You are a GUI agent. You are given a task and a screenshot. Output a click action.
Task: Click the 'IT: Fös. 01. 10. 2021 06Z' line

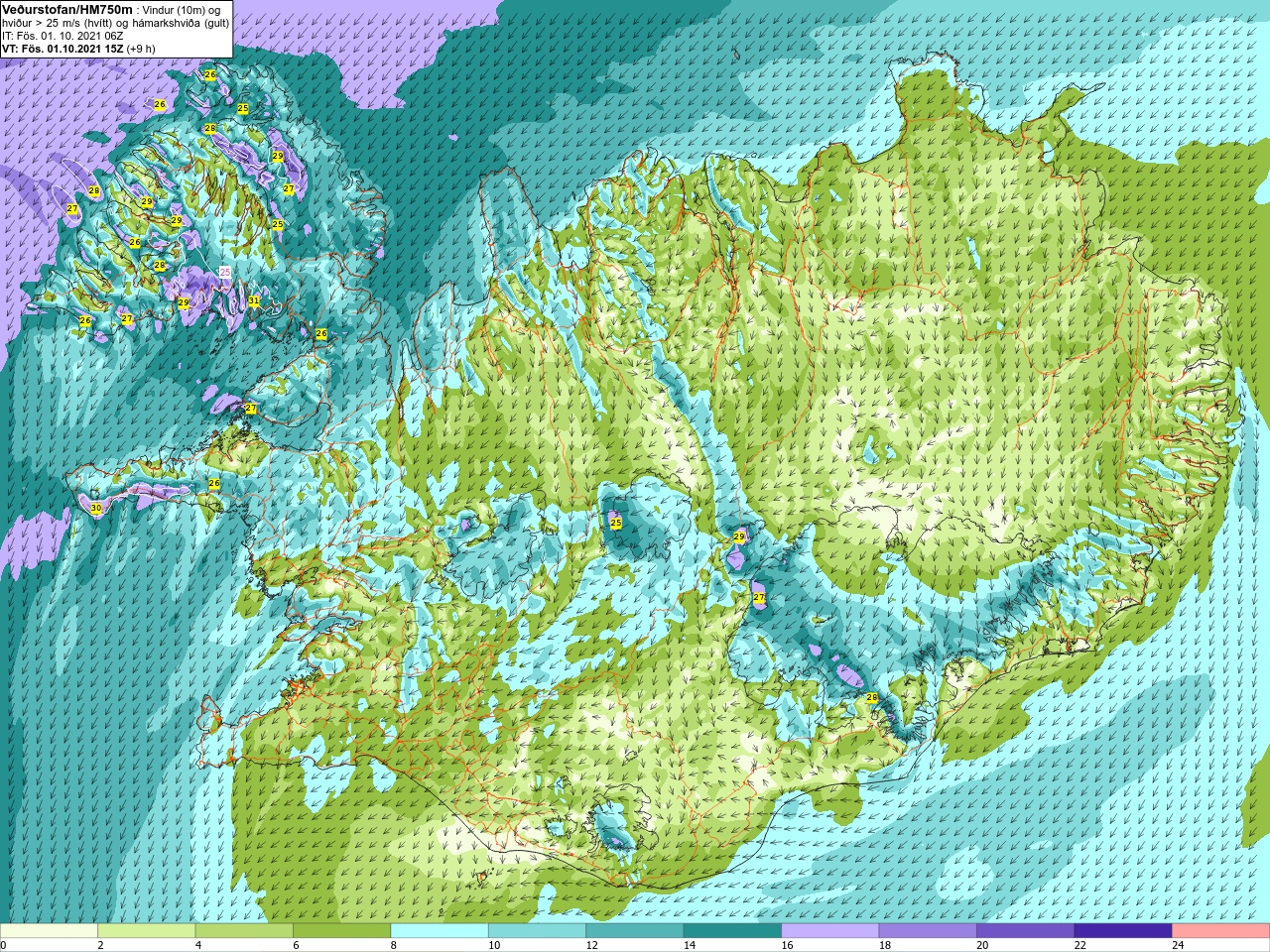63,36
